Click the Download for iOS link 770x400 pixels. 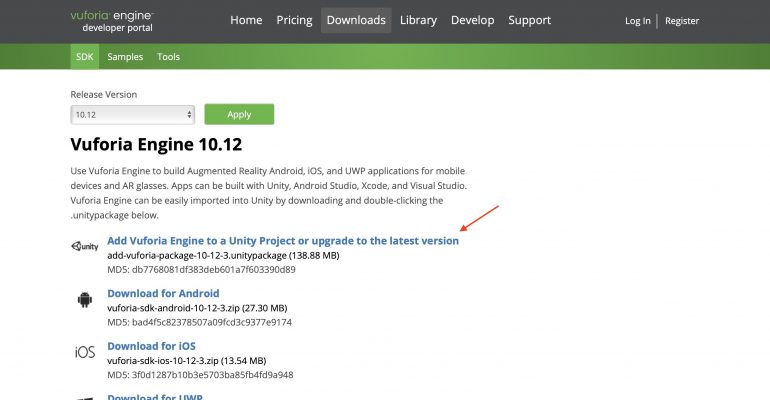coord(151,346)
